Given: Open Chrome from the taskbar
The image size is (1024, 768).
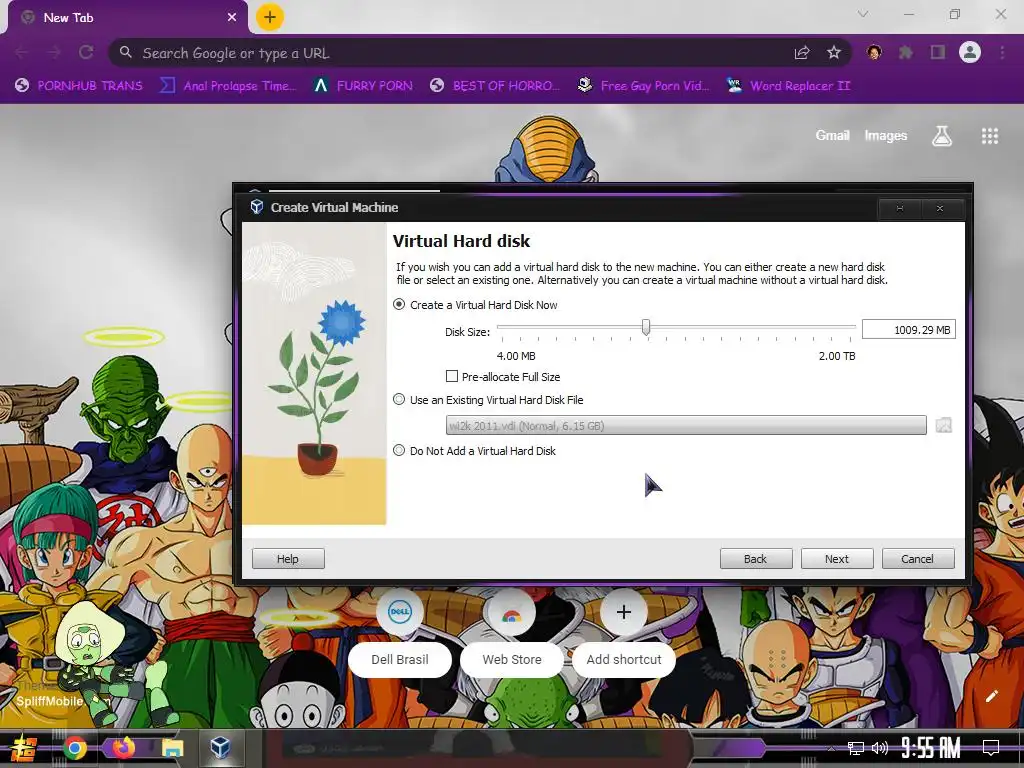Looking at the screenshot, I should click(x=75, y=748).
